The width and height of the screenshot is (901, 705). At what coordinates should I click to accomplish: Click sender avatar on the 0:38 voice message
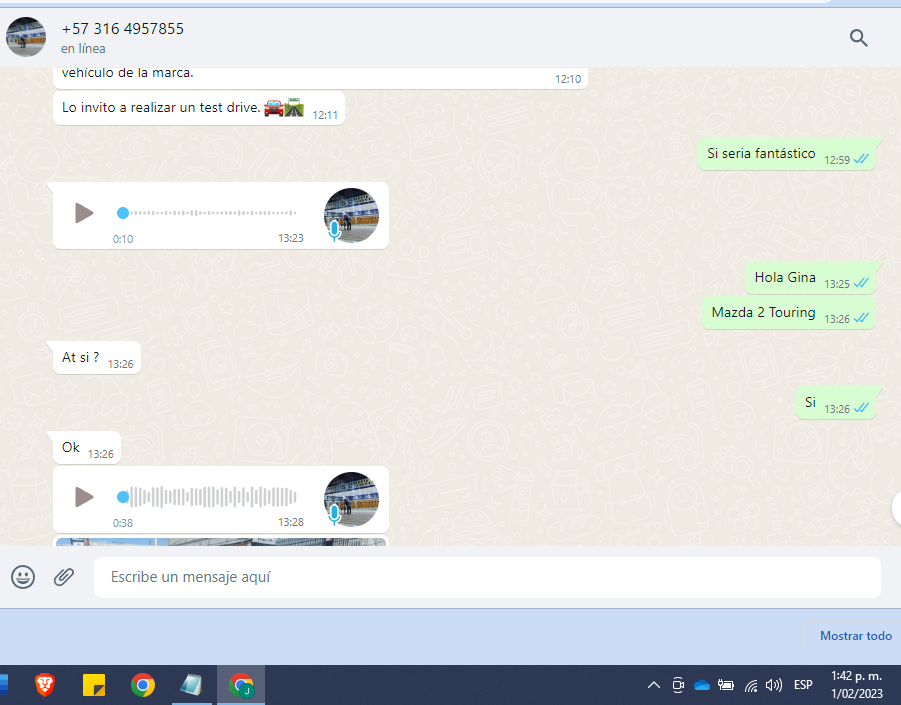351,499
